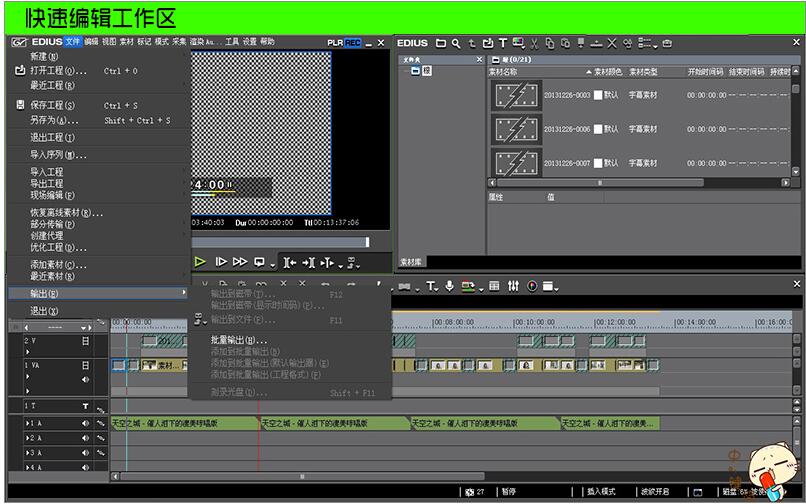Delete clip with X icon in bin toolbar
This screenshot has height=504, width=806.
(612, 43)
